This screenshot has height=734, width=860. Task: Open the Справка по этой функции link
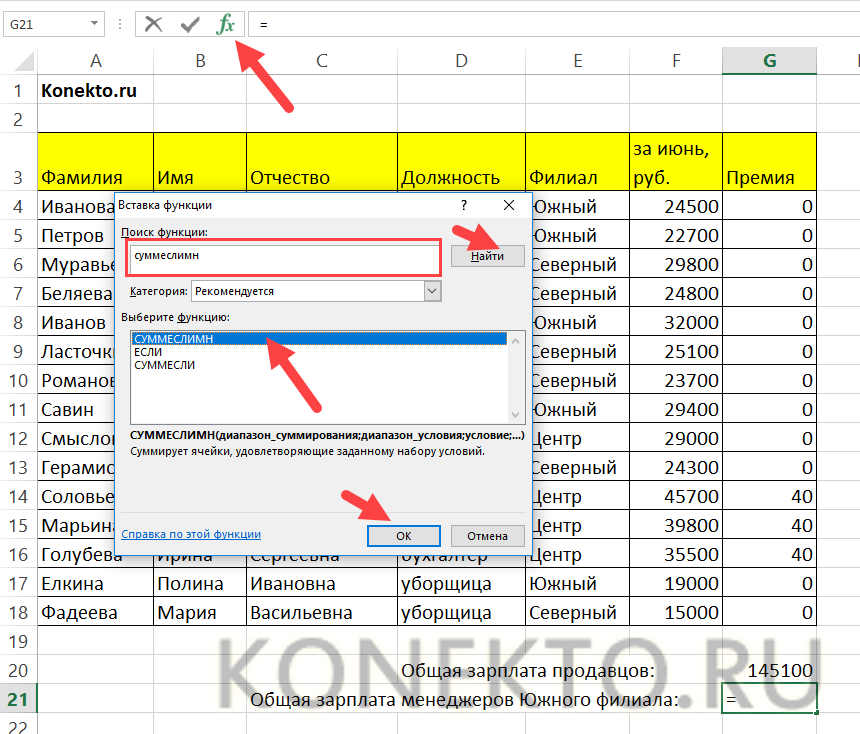(x=191, y=535)
